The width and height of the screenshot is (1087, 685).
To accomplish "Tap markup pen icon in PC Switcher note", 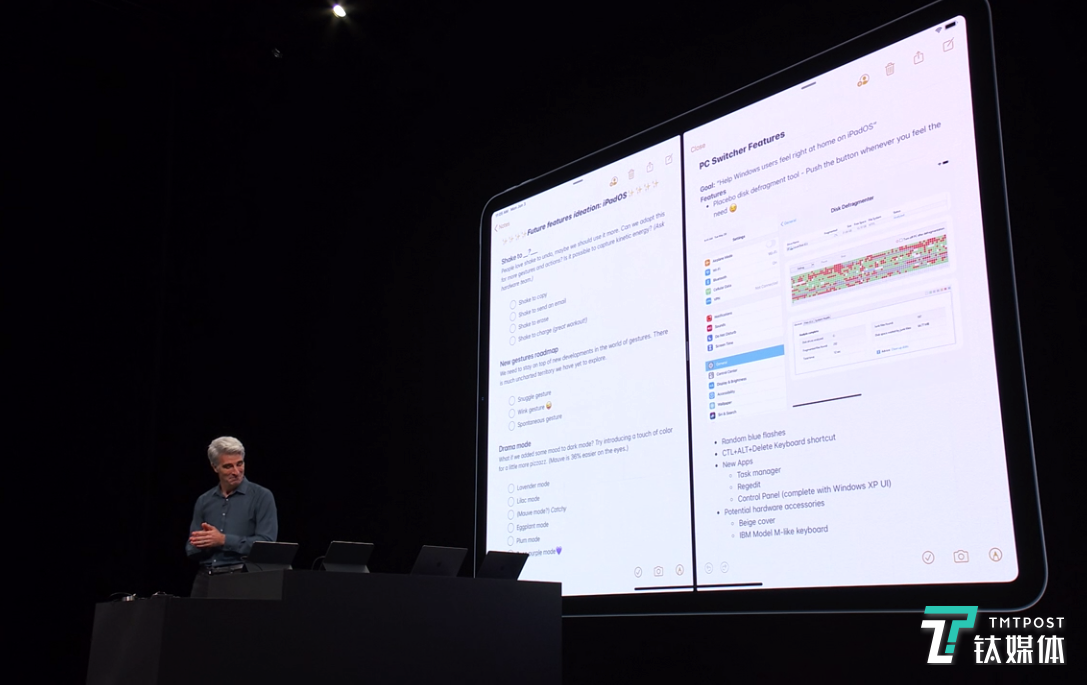I will pyautogui.click(x=995, y=554).
